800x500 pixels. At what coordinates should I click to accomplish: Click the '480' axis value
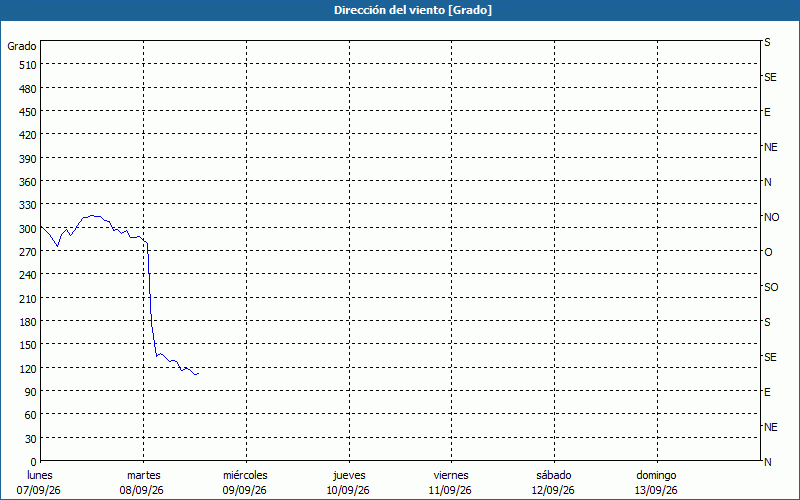coord(28,89)
